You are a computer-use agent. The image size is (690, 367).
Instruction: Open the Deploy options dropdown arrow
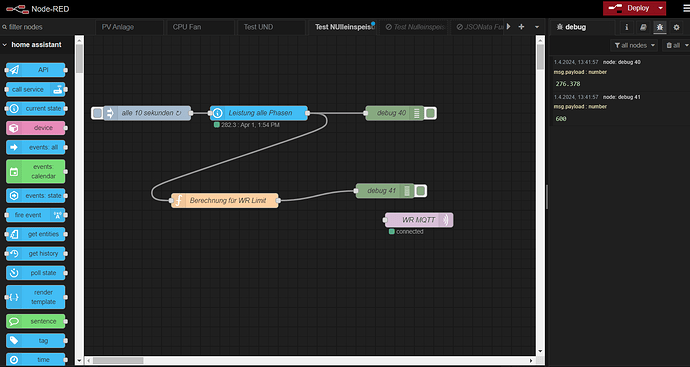[660, 8]
